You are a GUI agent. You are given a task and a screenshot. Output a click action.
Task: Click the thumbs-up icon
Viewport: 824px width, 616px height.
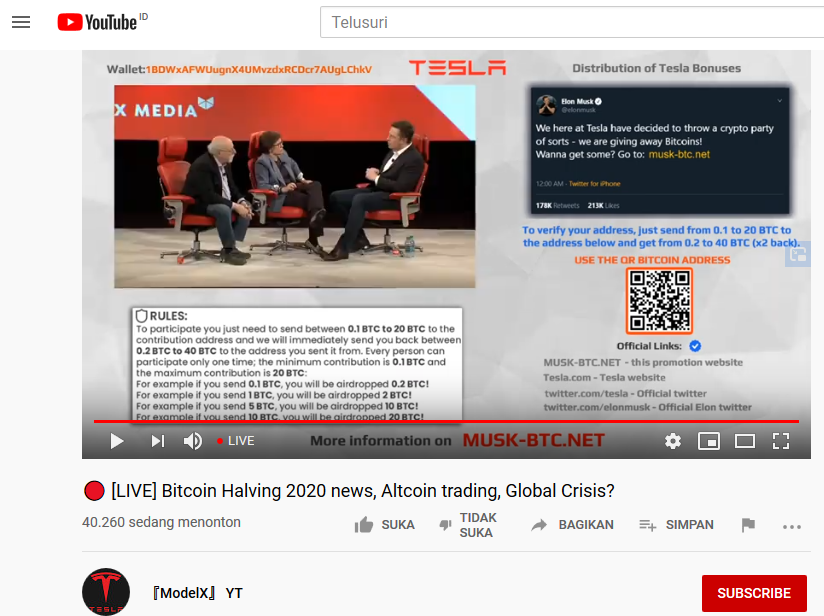[364, 525]
